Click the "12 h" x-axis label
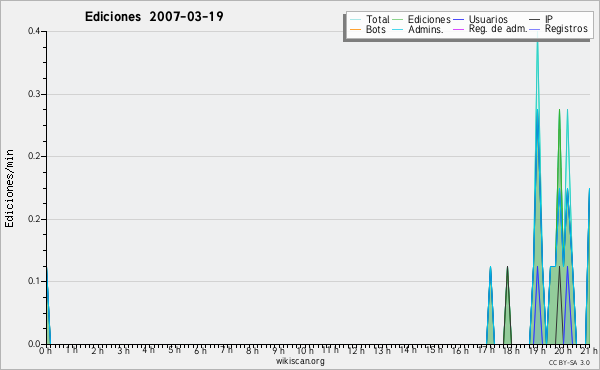This screenshot has width=600, height=370. click(356, 350)
